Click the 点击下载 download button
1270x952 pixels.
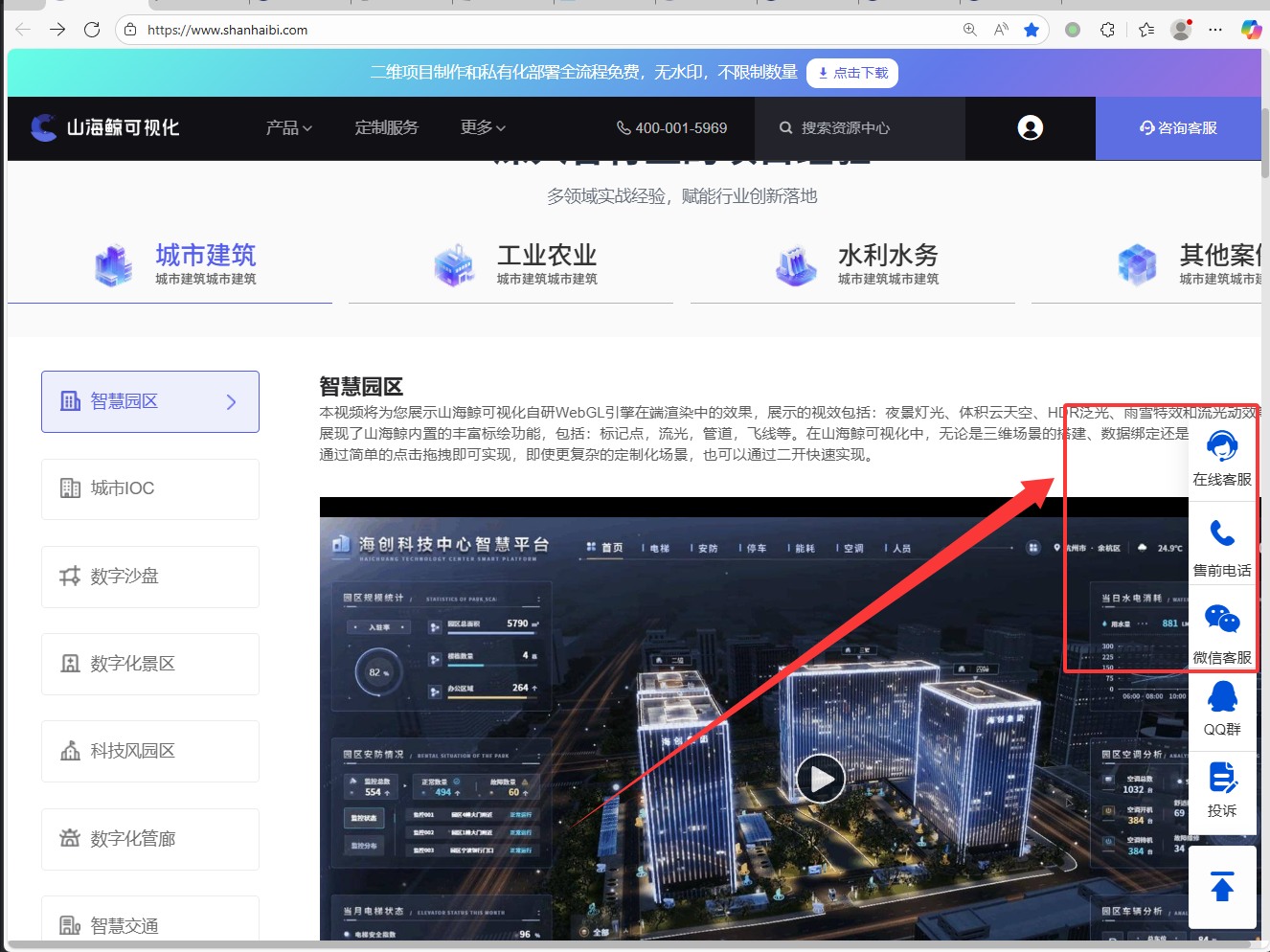click(852, 73)
